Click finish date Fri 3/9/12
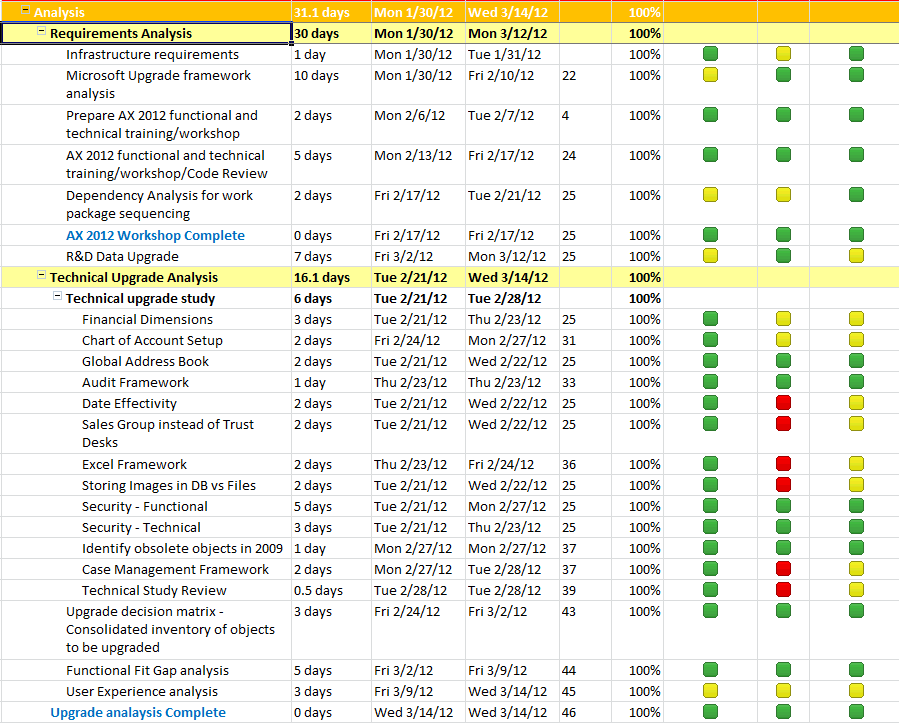This screenshot has width=899, height=723. (x=498, y=670)
